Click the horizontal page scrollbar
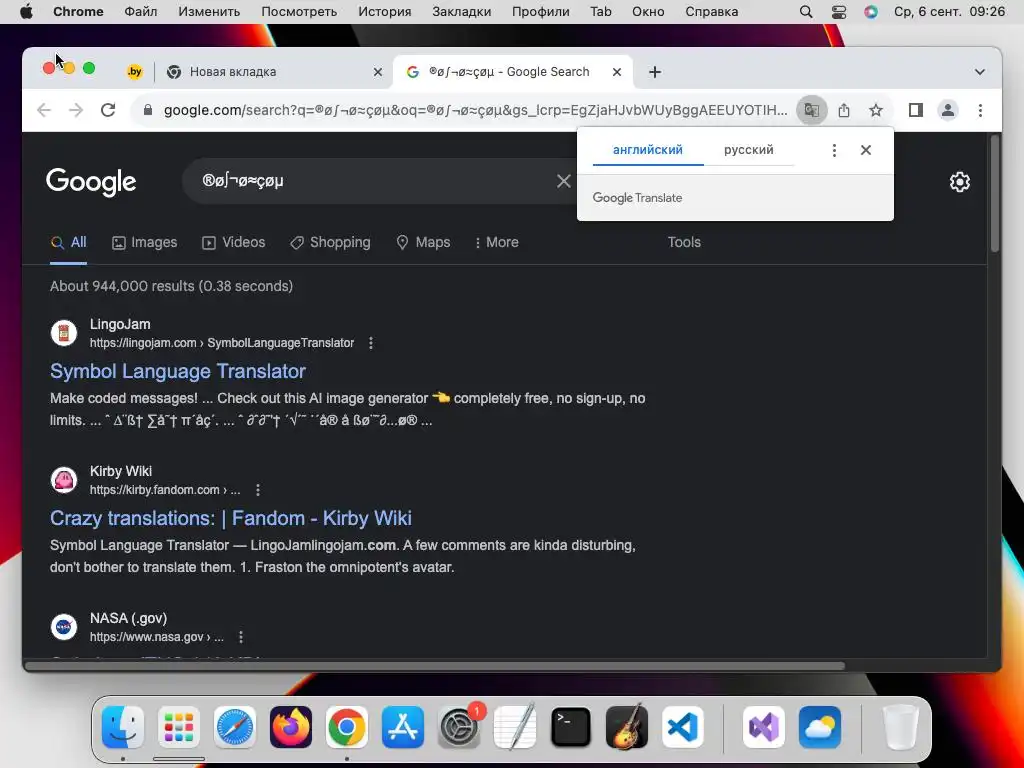This screenshot has width=1024, height=768. point(435,666)
